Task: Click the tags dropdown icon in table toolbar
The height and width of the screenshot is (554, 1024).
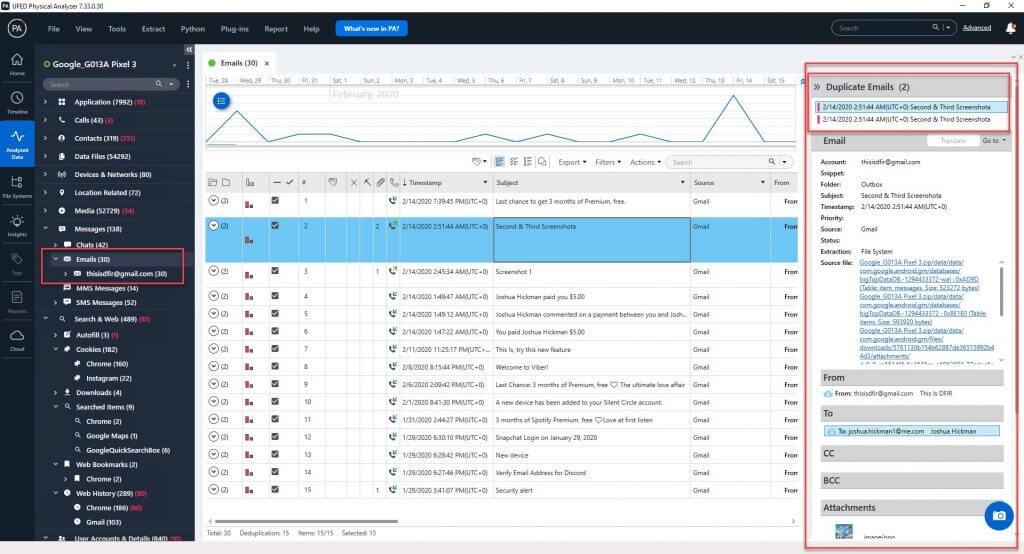Action: (x=479, y=162)
